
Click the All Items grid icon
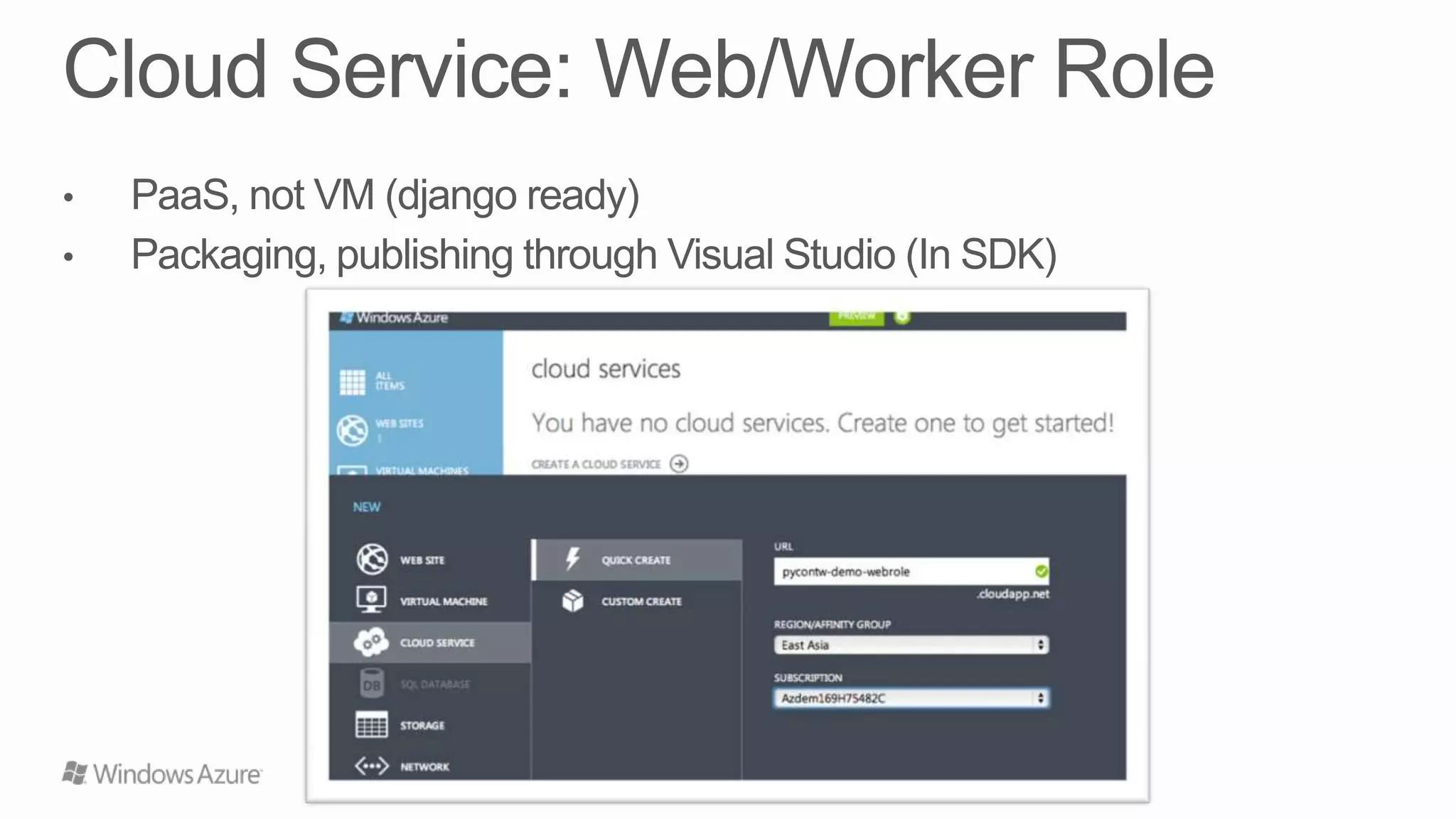[x=352, y=382]
